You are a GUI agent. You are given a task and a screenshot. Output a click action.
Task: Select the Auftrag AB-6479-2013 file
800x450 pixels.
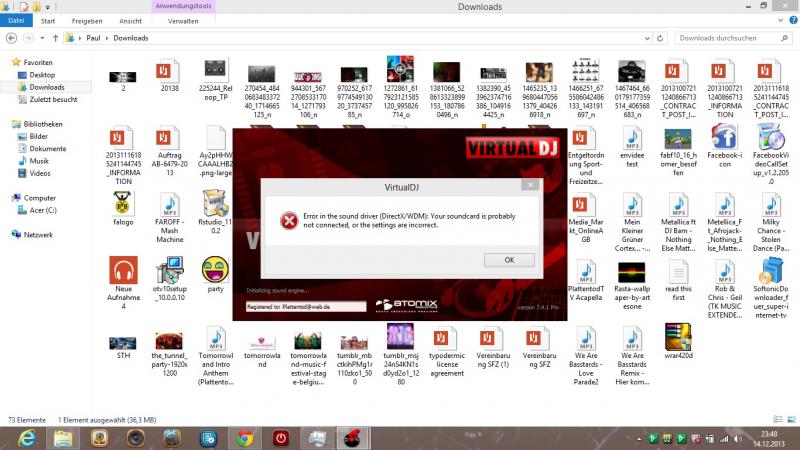(x=169, y=151)
